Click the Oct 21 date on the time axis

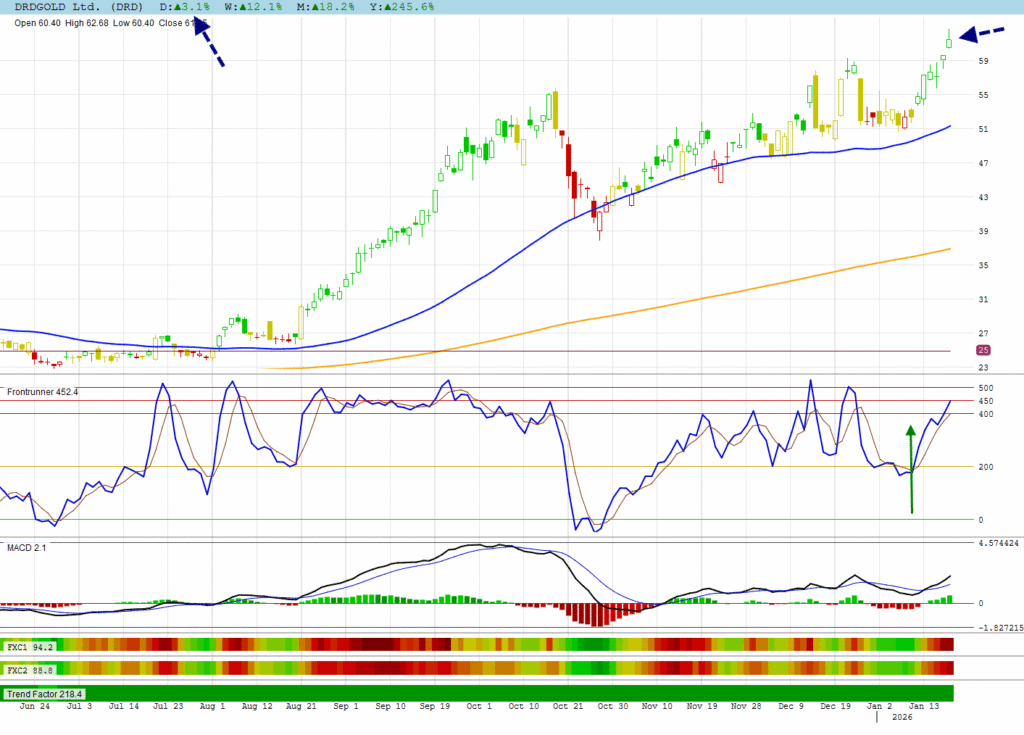coord(568,706)
